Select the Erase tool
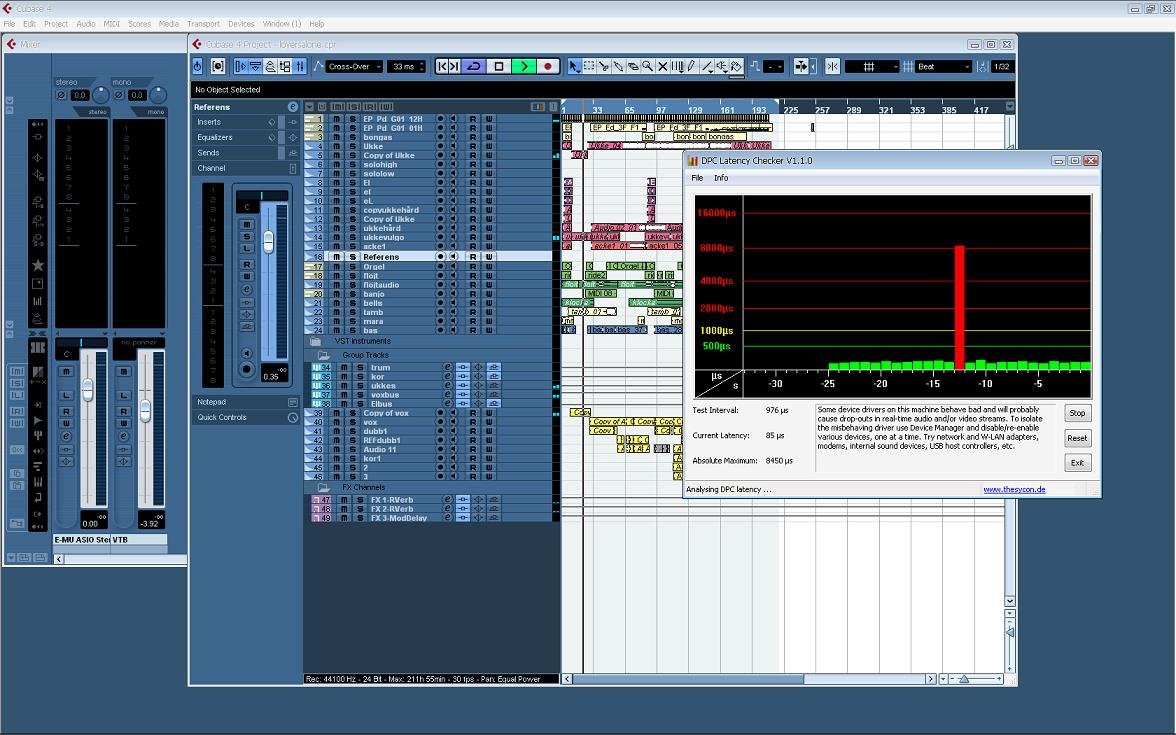The height and width of the screenshot is (735, 1176). pyautogui.click(x=632, y=67)
